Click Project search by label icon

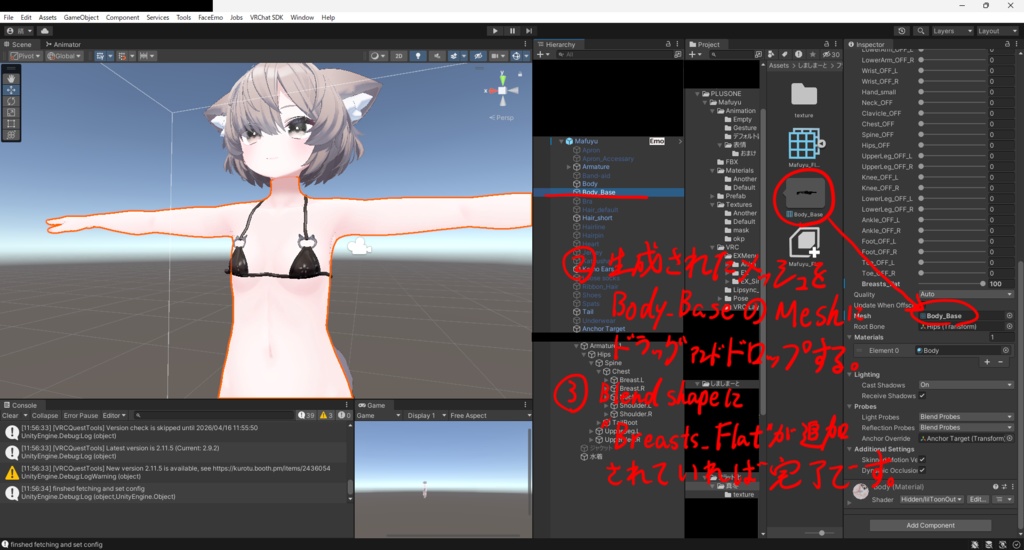pyautogui.click(x=785, y=55)
